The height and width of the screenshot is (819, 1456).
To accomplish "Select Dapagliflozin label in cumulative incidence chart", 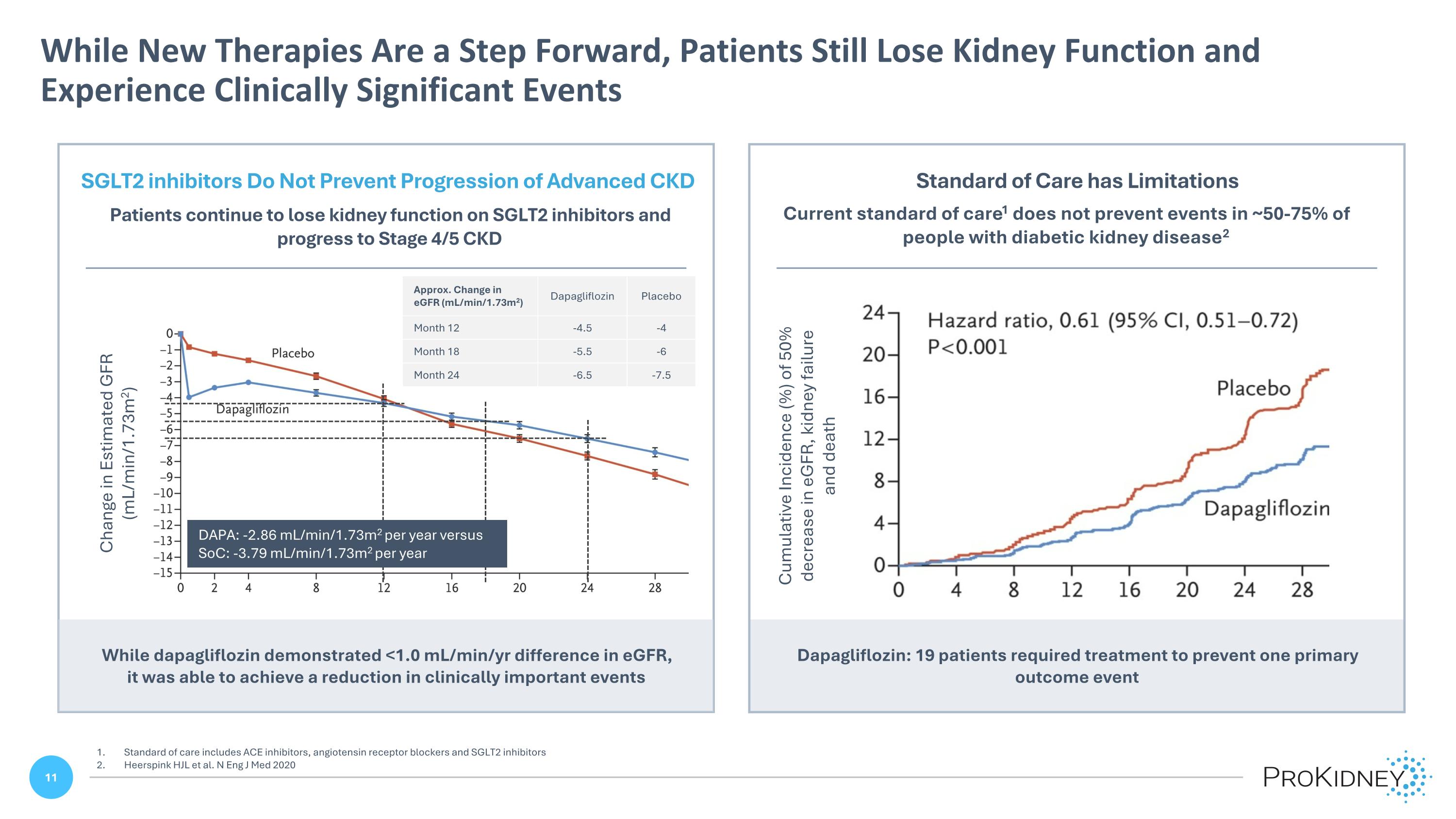I will tap(1266, 509).
